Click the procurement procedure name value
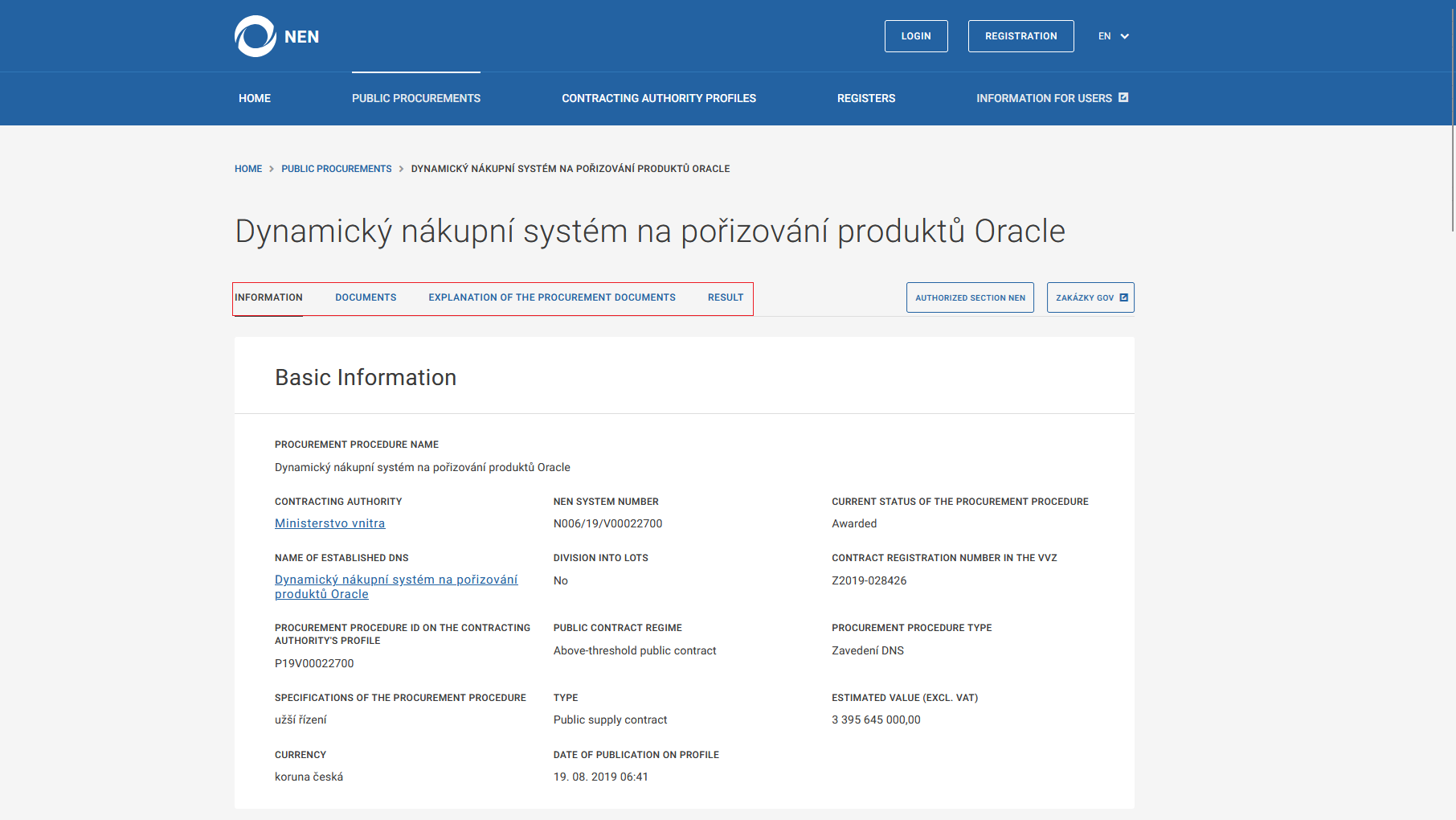The height and width of the screenshot is (820, 1456). click(x=423, y=467)
